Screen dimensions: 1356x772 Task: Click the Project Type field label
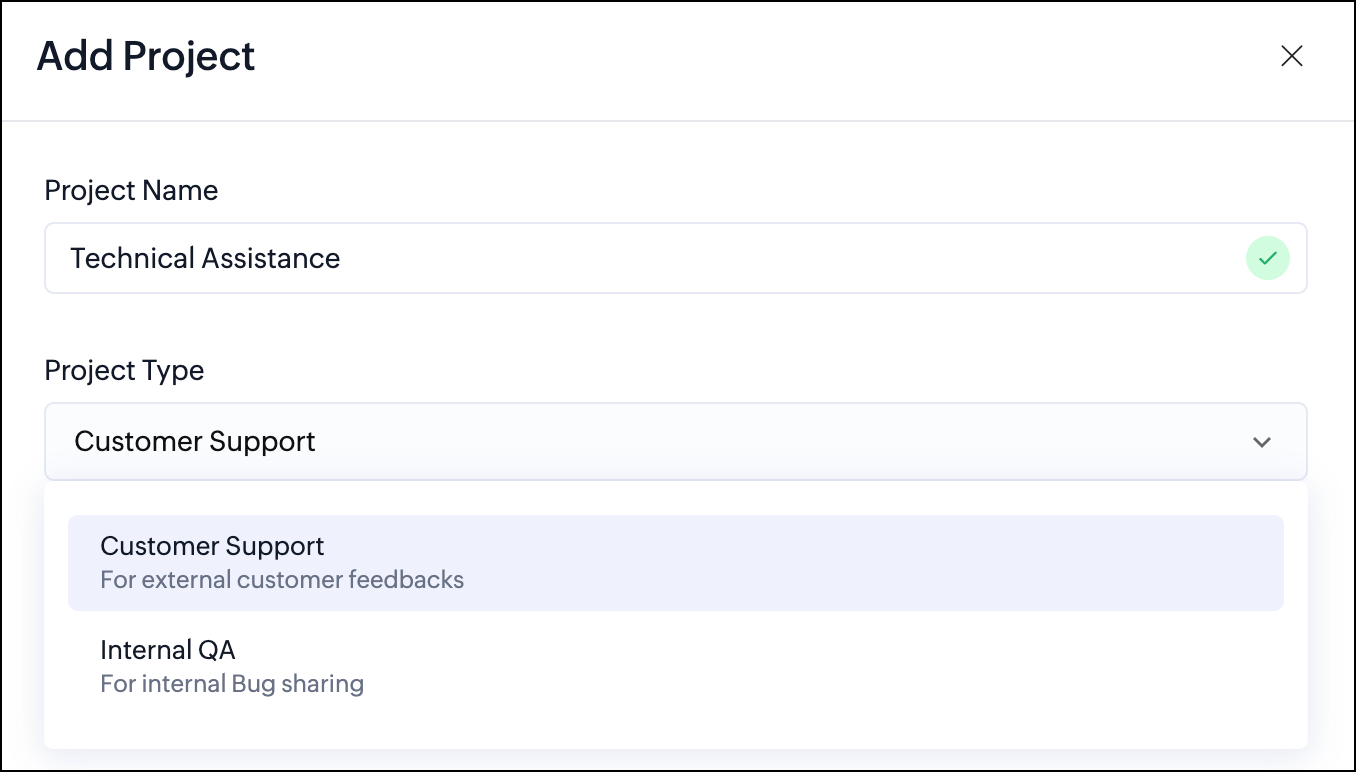[124, 370]
